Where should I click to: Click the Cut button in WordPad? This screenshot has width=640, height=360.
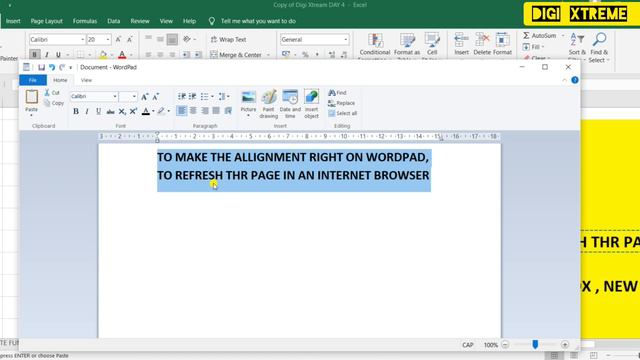52,93
